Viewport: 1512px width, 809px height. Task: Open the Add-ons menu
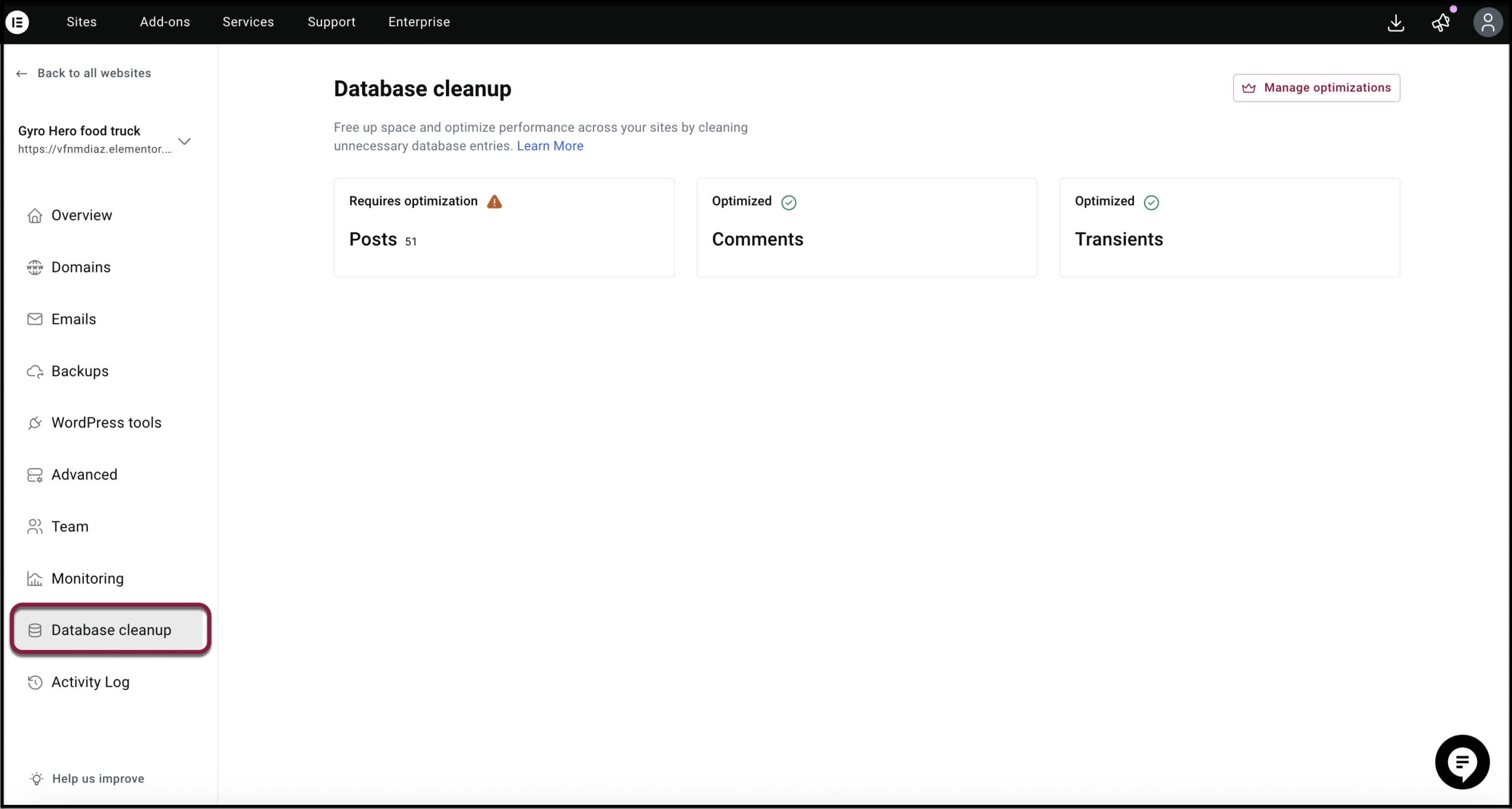(165, 22)
